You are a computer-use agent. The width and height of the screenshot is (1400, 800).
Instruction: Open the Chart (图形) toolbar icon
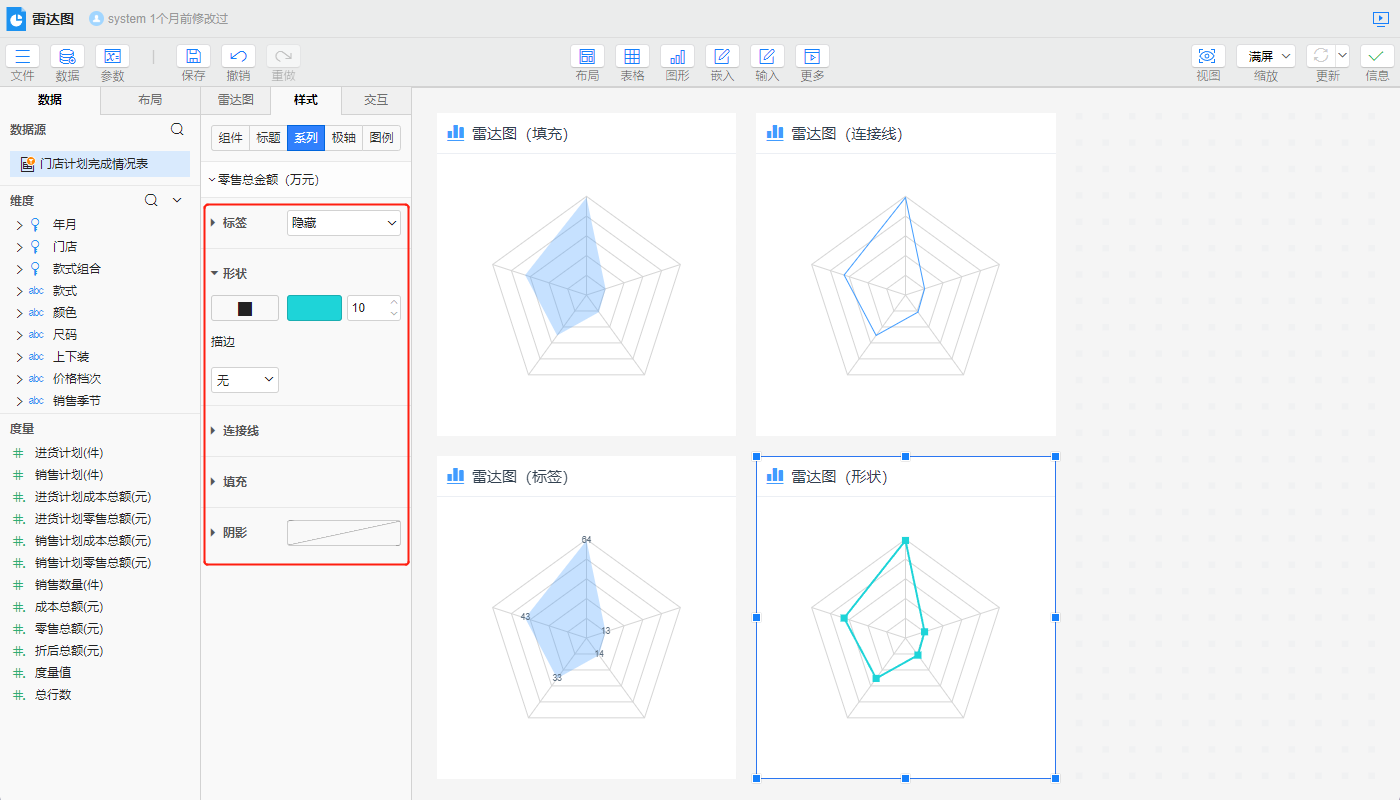677,57
